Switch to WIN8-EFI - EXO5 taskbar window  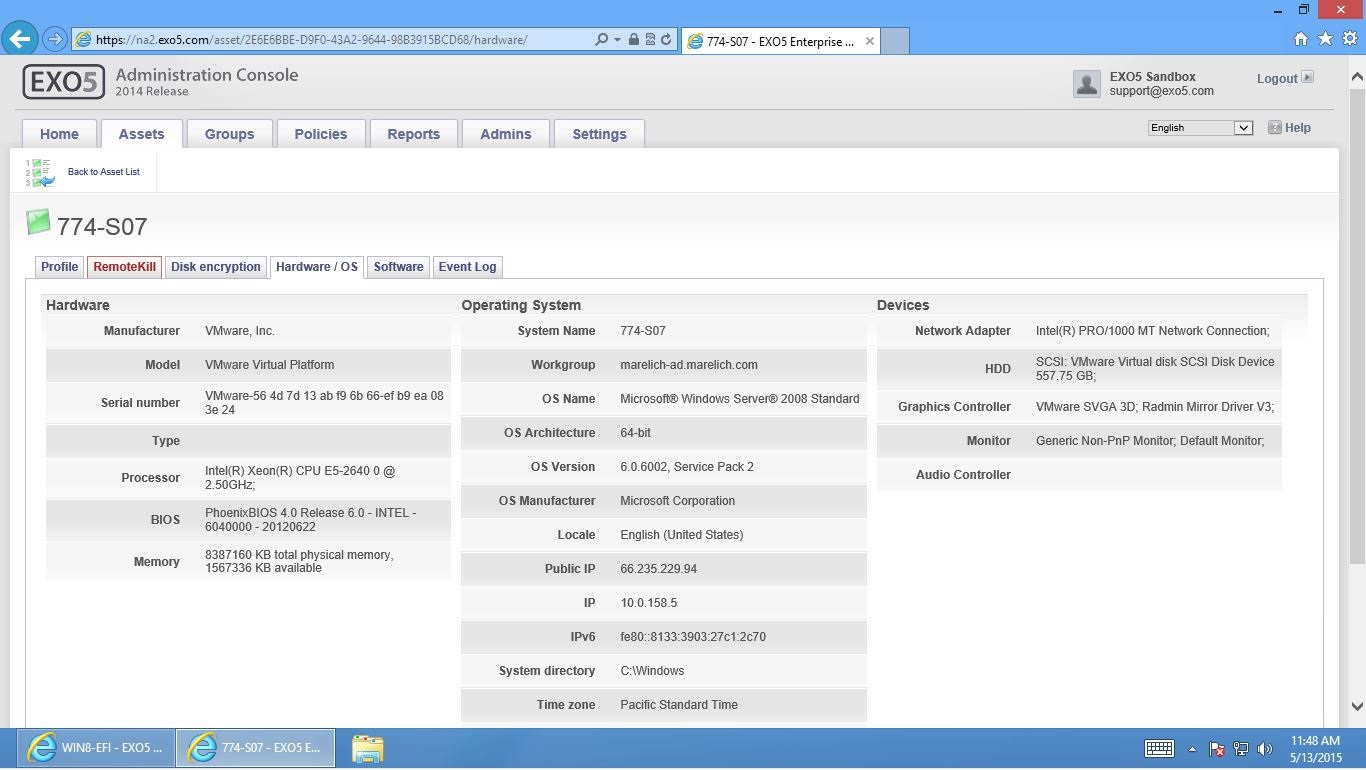click(94, 748)
